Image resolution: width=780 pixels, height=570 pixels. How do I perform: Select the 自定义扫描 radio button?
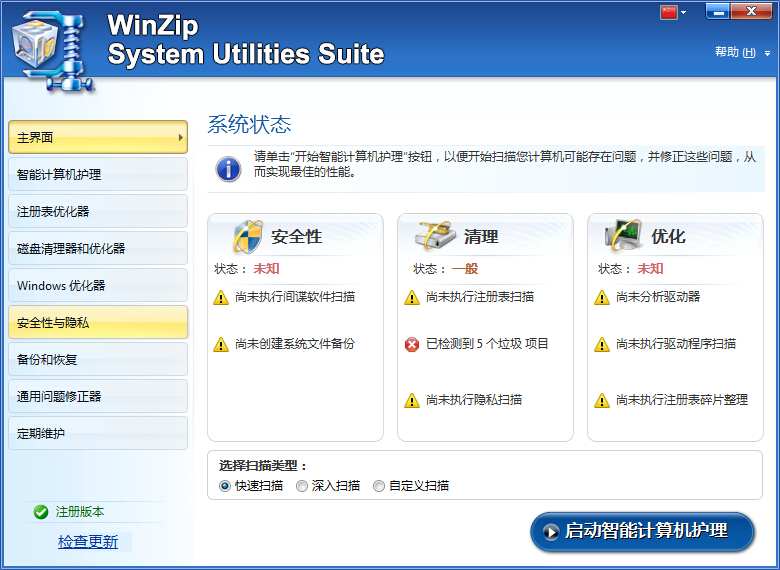(x=379, y=486)
